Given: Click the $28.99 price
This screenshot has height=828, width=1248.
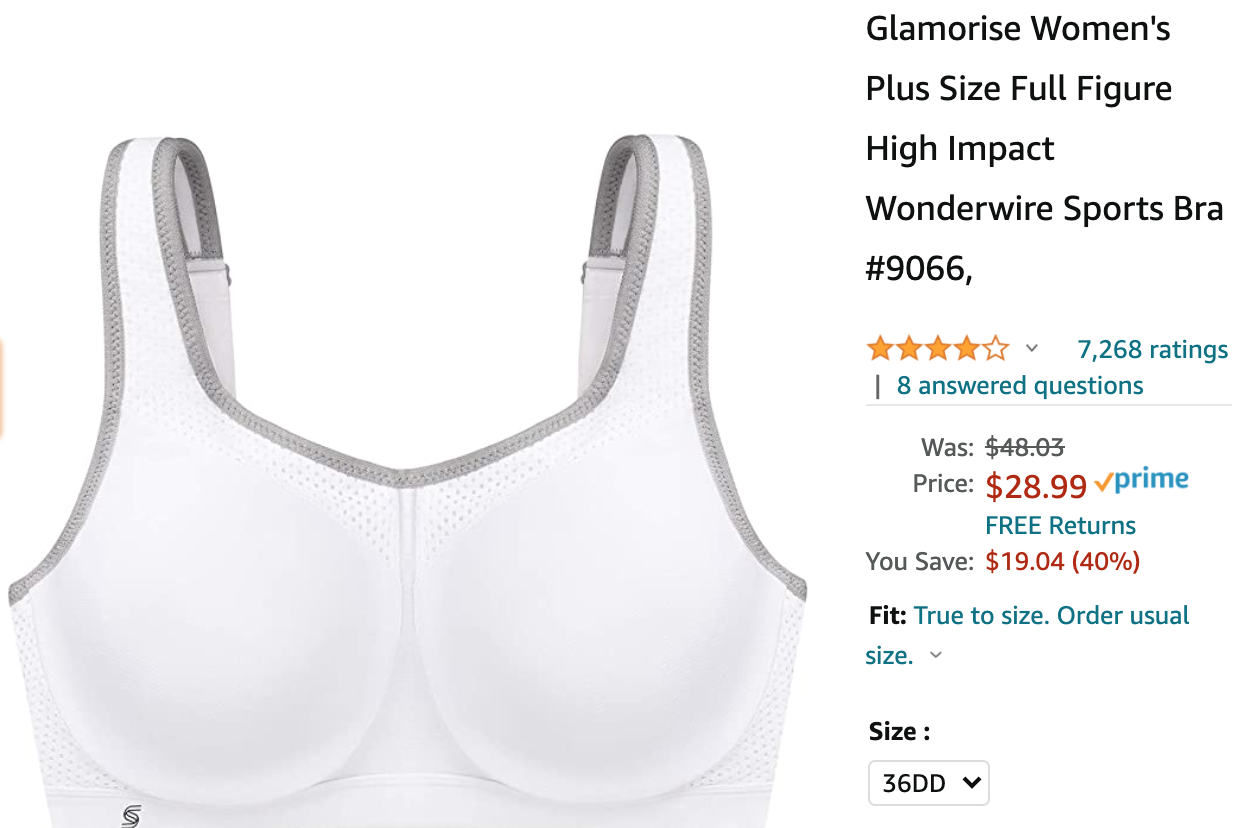Looking at the screenshot, I should [x=1036, y=486].
